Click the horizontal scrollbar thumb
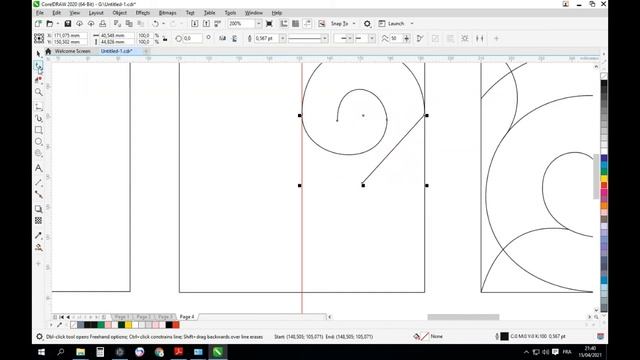The width and height of the screenshot is (640, 360). (x=463, y=317)
